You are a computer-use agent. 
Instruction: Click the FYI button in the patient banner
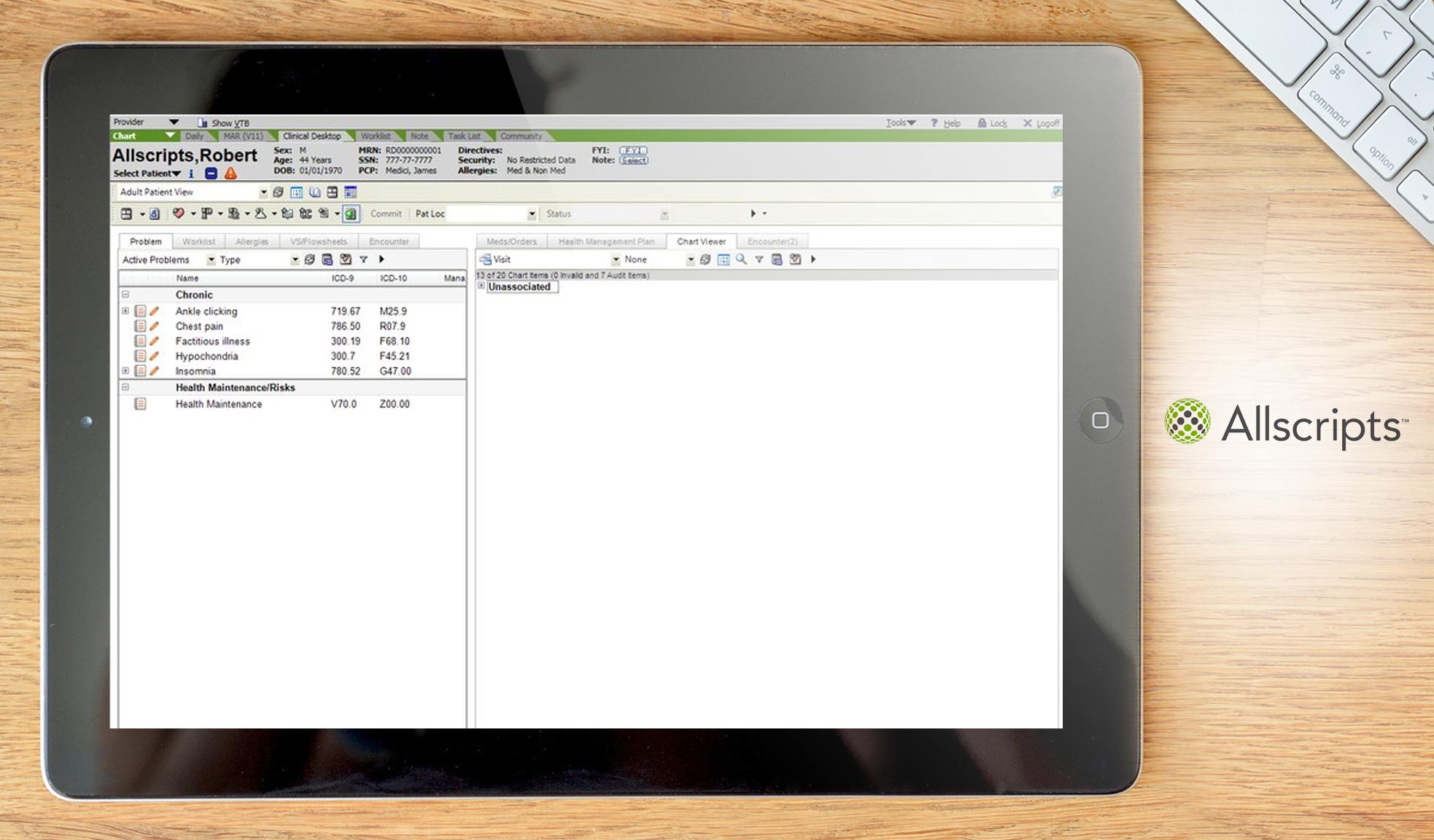pyautogui.click(x=632, y=151)
